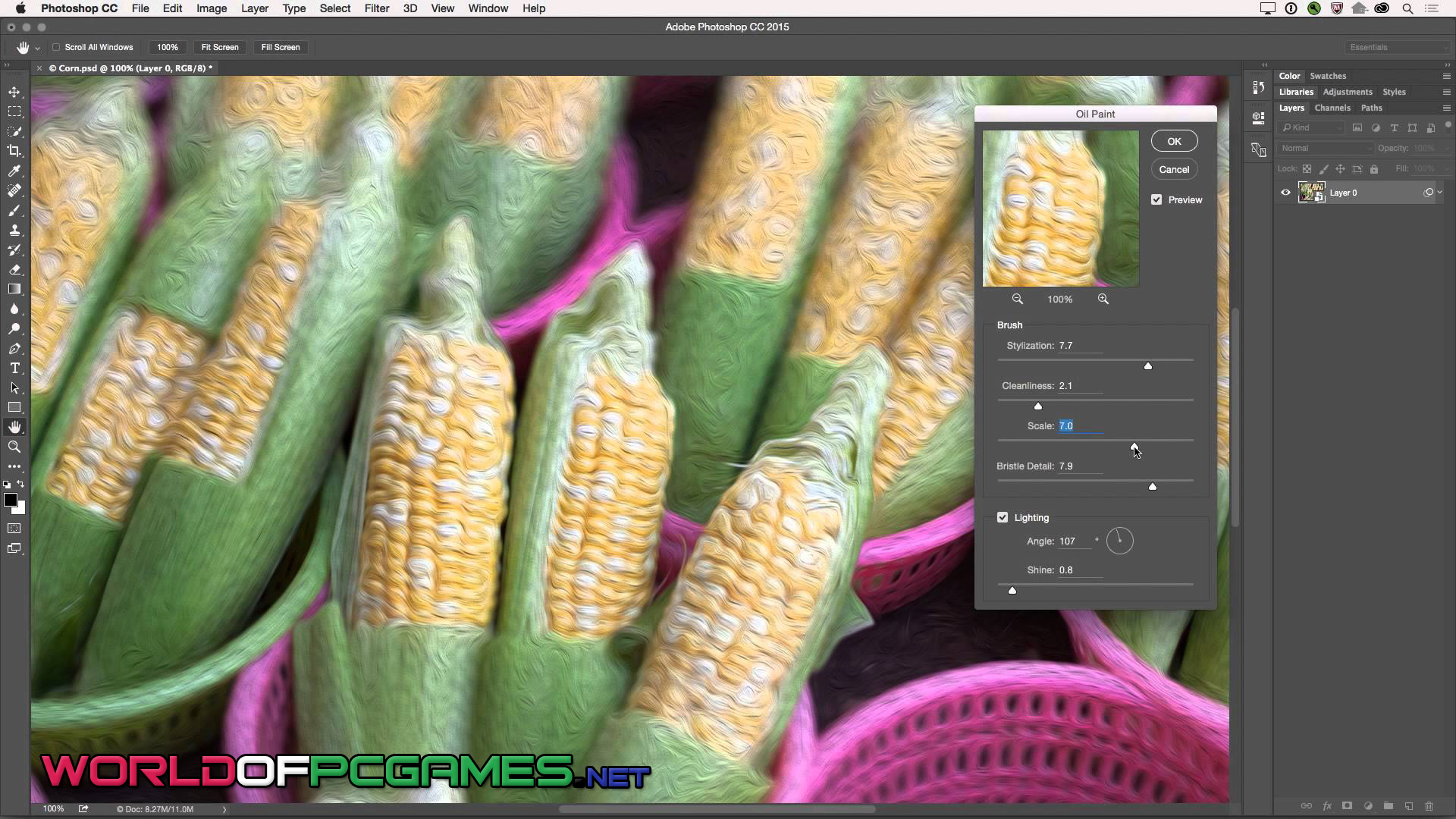The image size is (1456, 819).
Task: Open the Color panel options menu
Action: 1446,76
